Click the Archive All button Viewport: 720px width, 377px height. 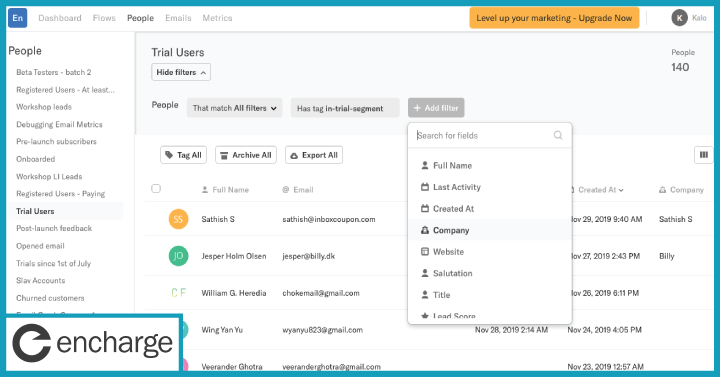[246, 155]
